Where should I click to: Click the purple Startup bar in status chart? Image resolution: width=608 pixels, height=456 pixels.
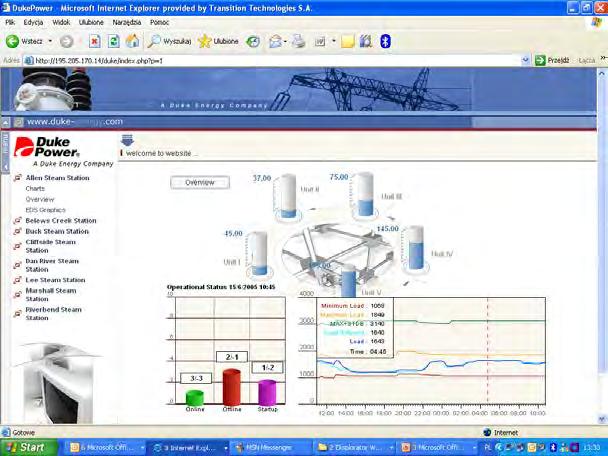267,393
